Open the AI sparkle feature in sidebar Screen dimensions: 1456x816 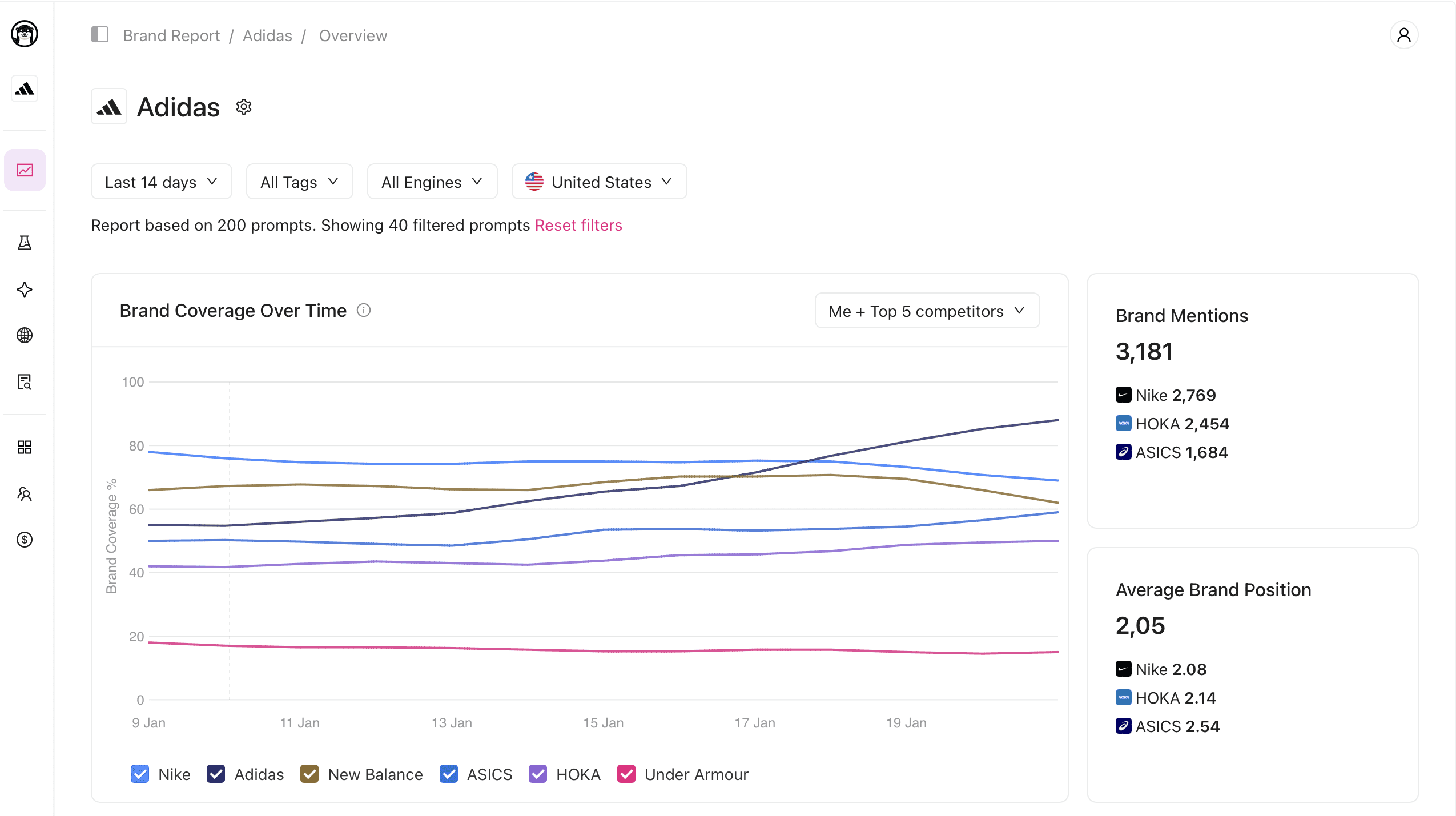[x=25, y=290]
